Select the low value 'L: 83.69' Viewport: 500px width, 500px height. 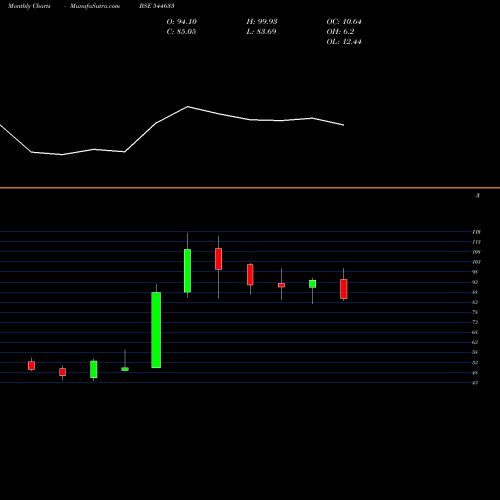(x=261, y=32)
